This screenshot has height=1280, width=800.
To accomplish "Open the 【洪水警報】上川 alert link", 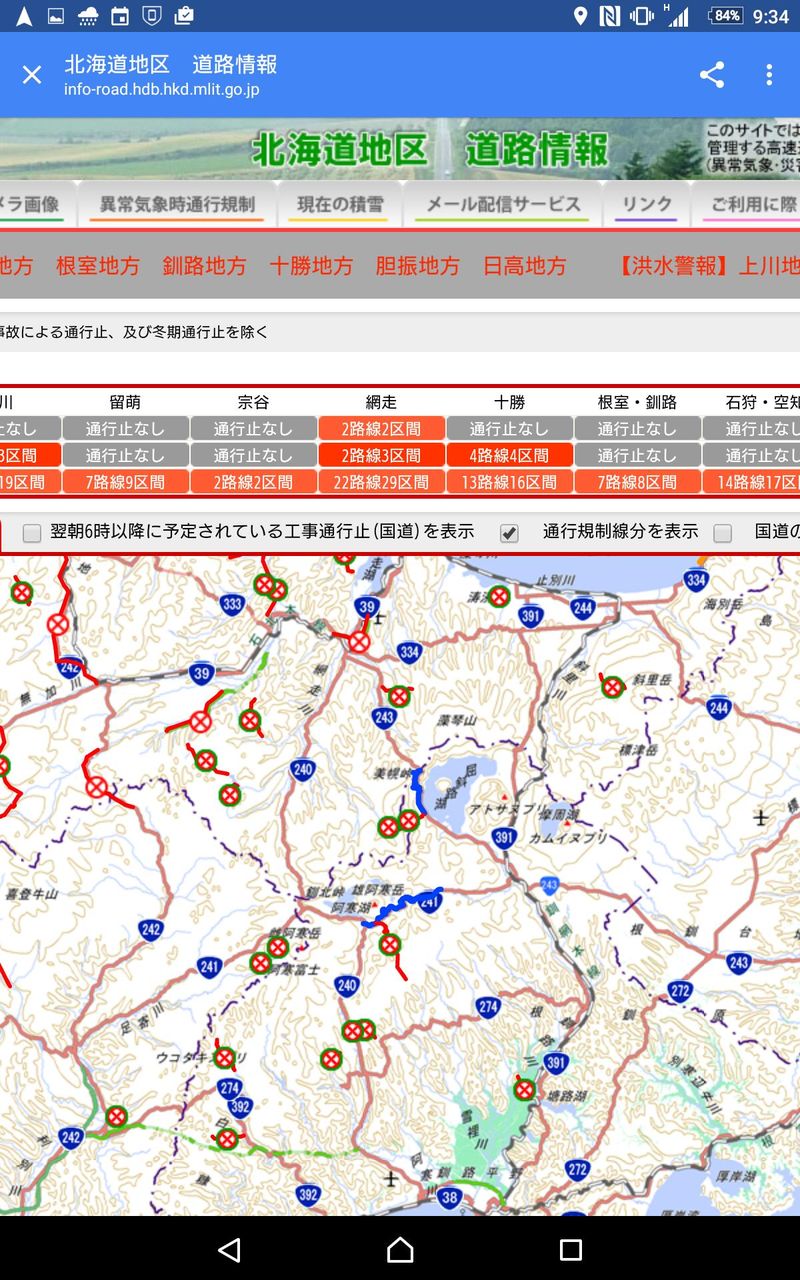I will (708, 266).
